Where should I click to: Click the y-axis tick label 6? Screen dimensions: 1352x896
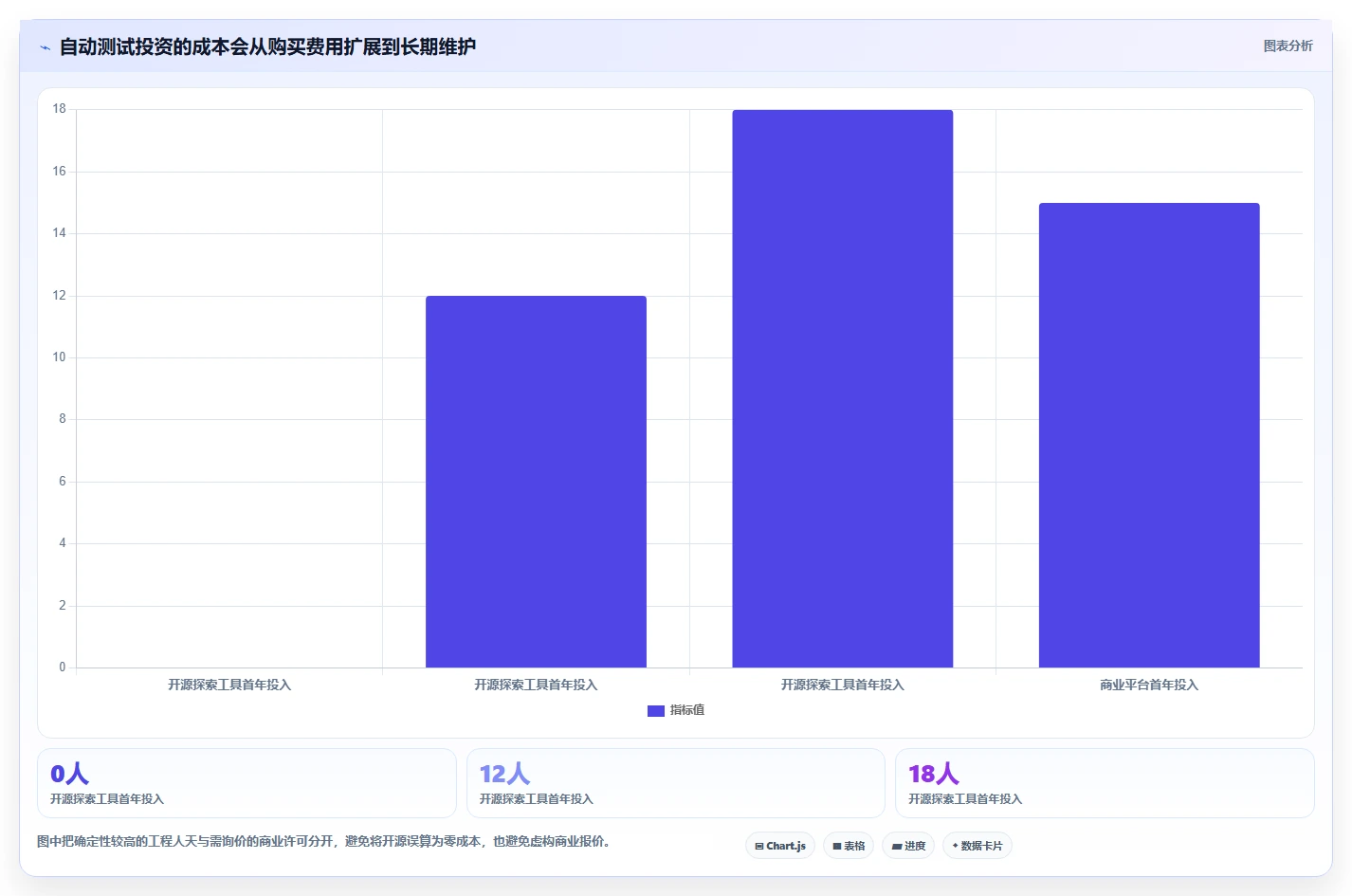pos(63,482)
